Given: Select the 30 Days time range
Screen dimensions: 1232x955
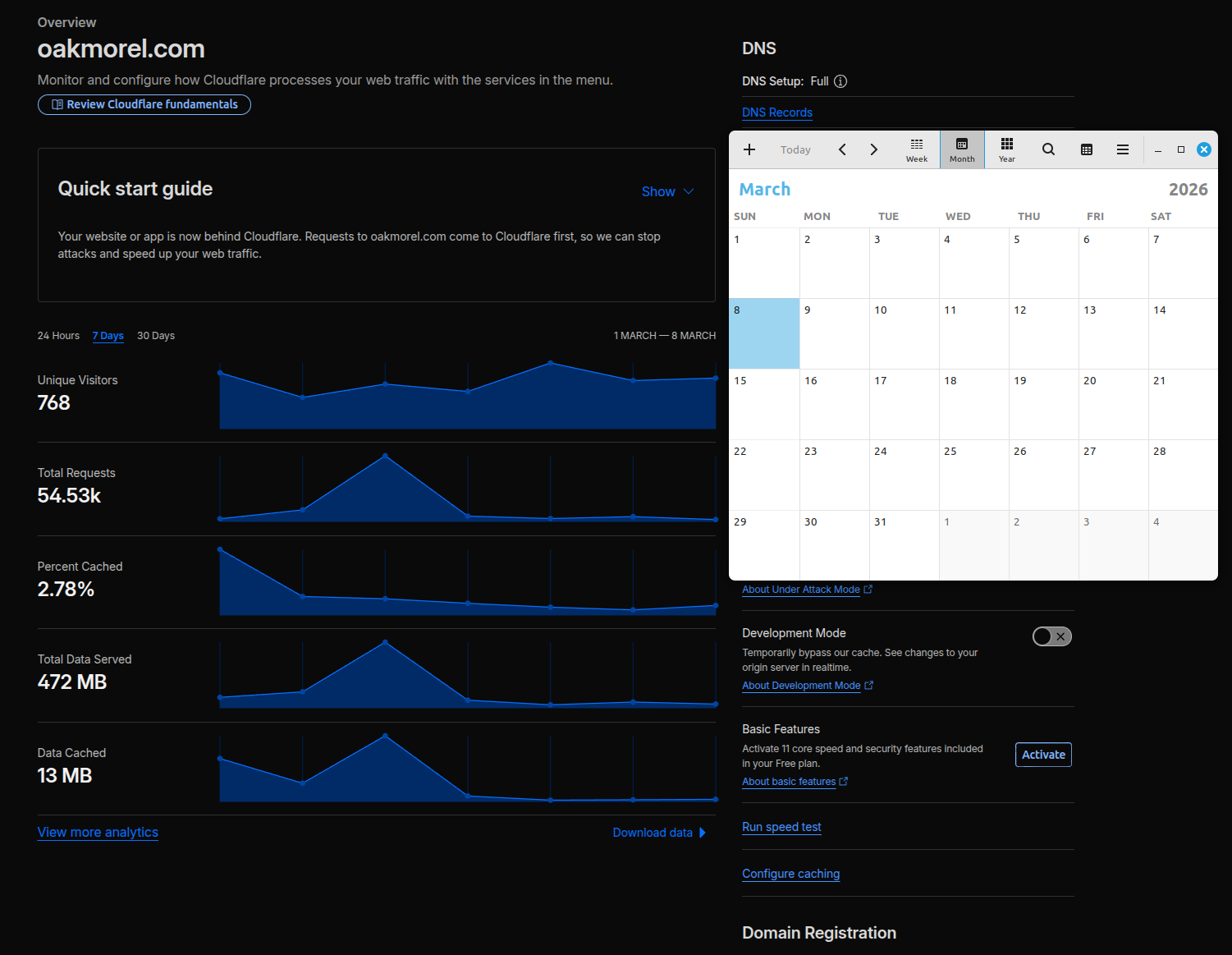Looking at the screenshot, I should pyautogui.click(x=156, y=336).
